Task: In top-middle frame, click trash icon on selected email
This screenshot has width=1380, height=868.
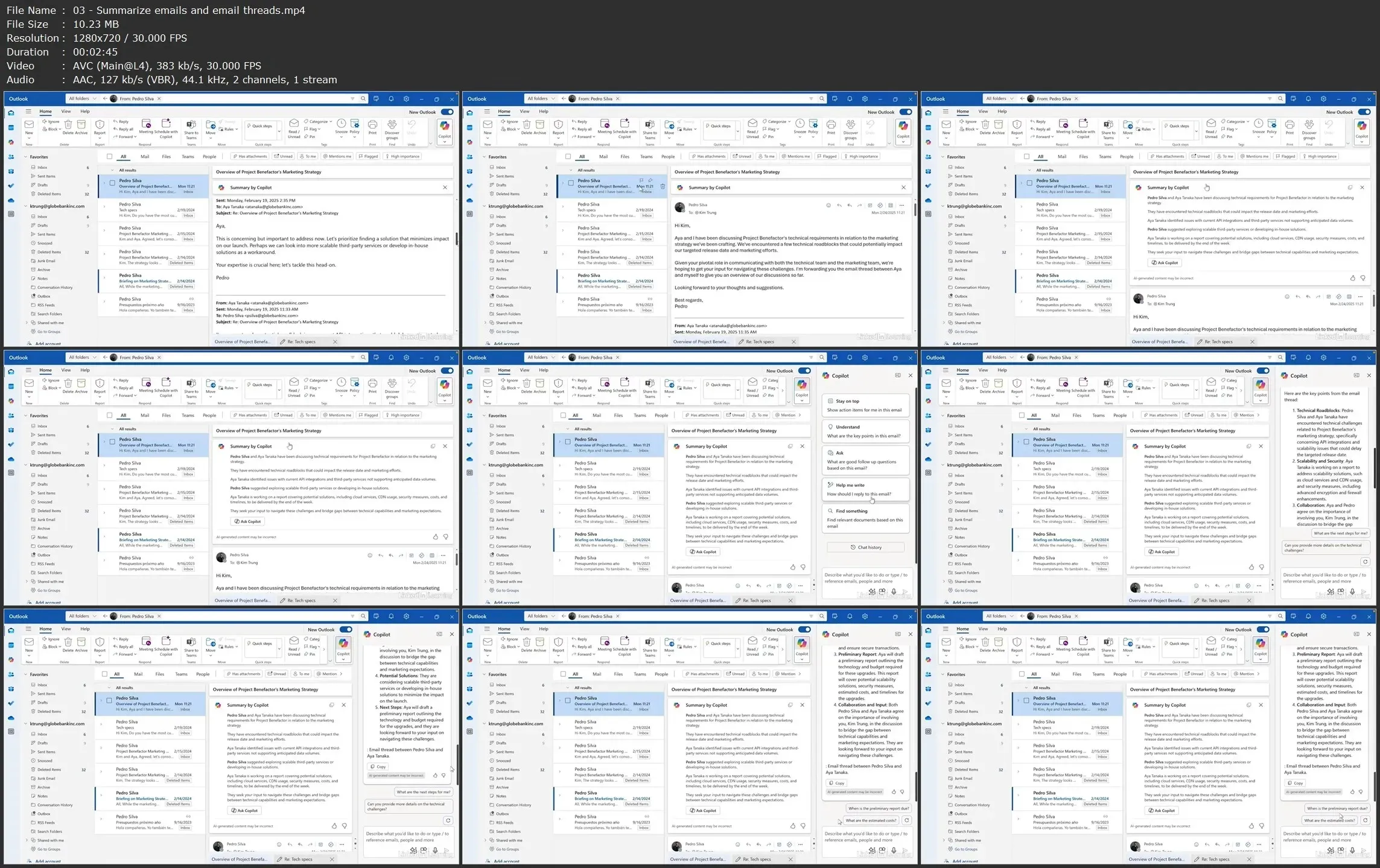Action: click(663, 186)
